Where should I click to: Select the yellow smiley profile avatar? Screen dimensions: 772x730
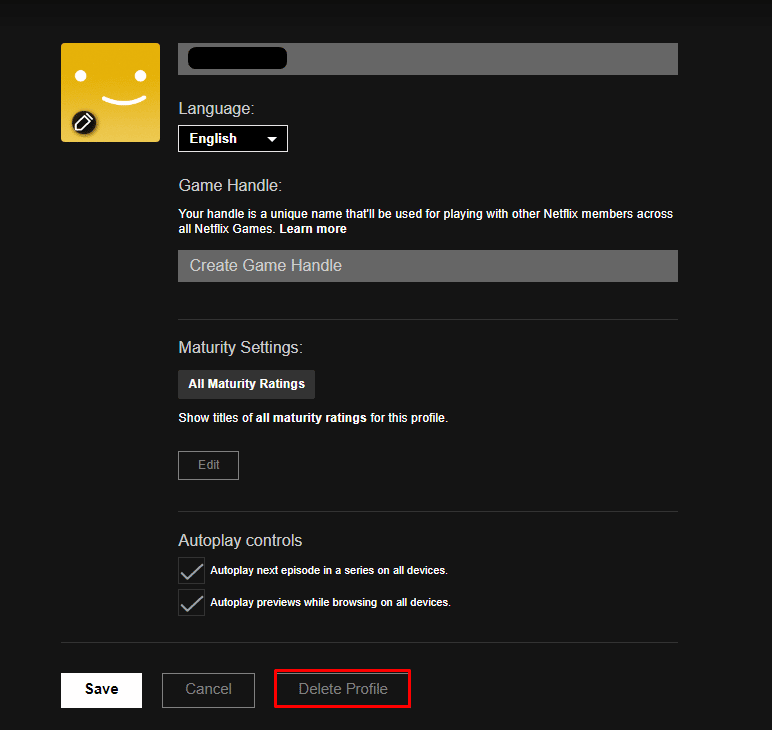(110, 93)
